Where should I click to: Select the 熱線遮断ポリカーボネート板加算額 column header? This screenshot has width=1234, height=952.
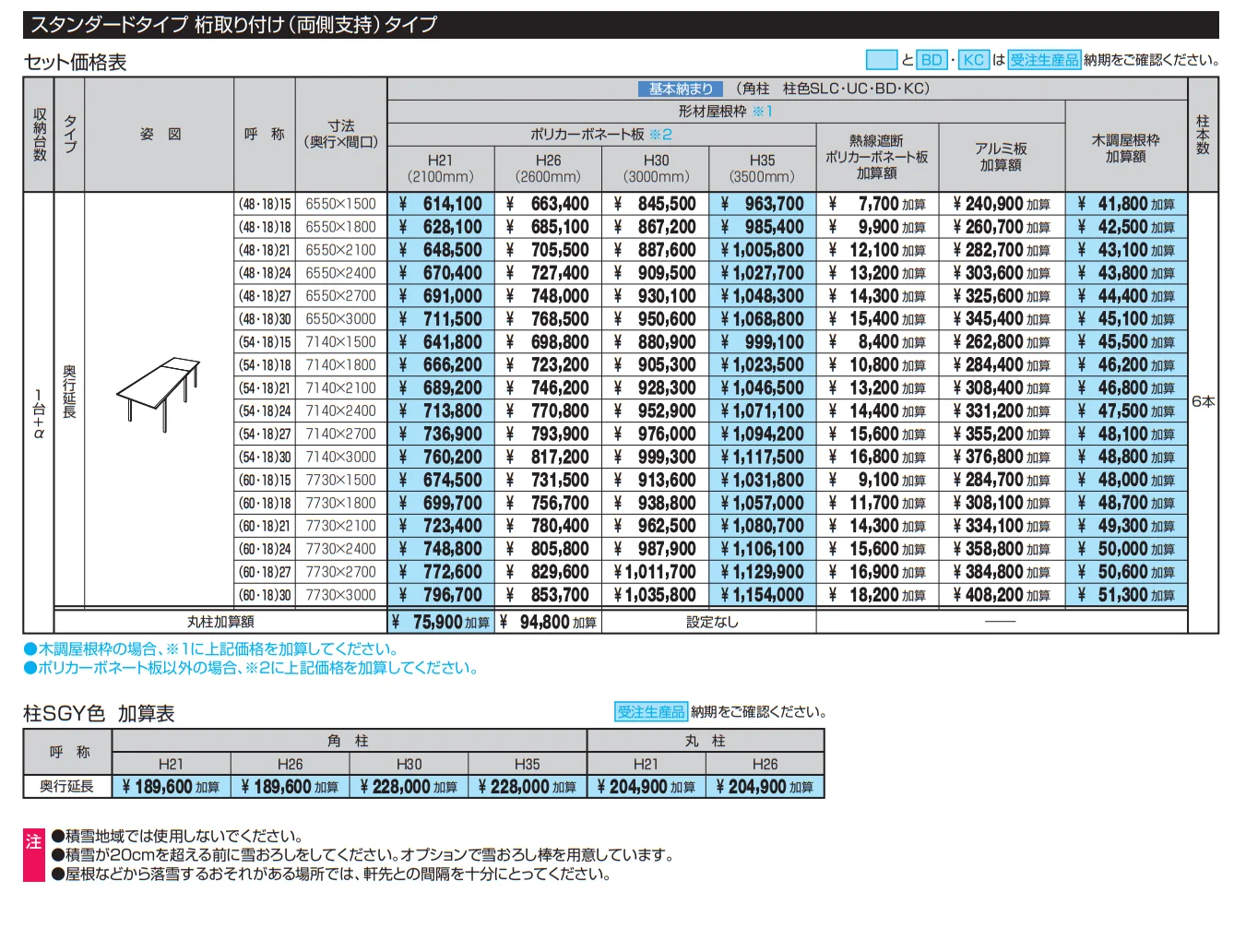click(x=877, y=157)
